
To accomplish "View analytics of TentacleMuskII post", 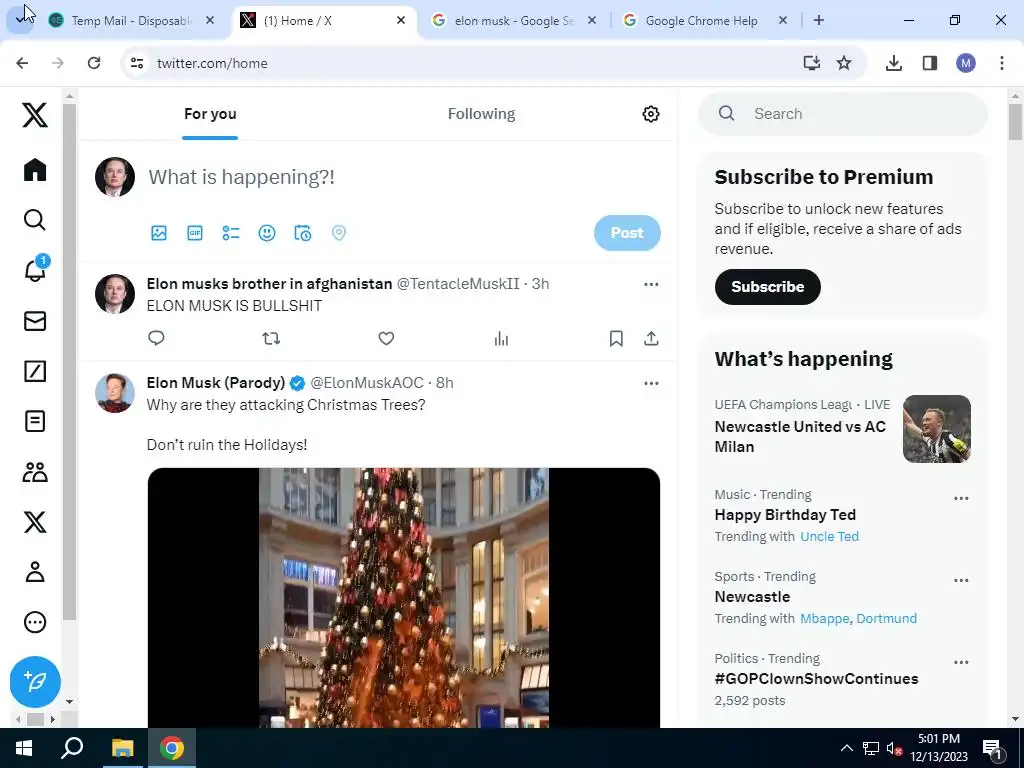I will 501,338.
